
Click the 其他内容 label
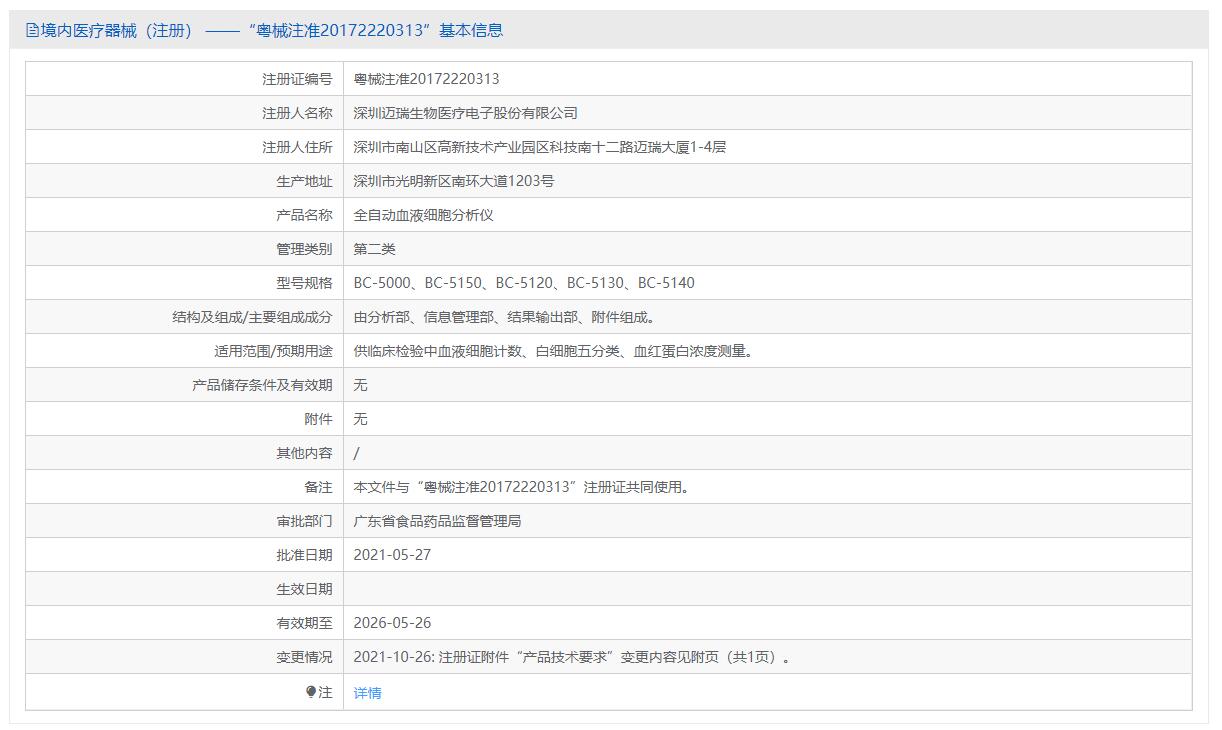[x=304, y=453]
